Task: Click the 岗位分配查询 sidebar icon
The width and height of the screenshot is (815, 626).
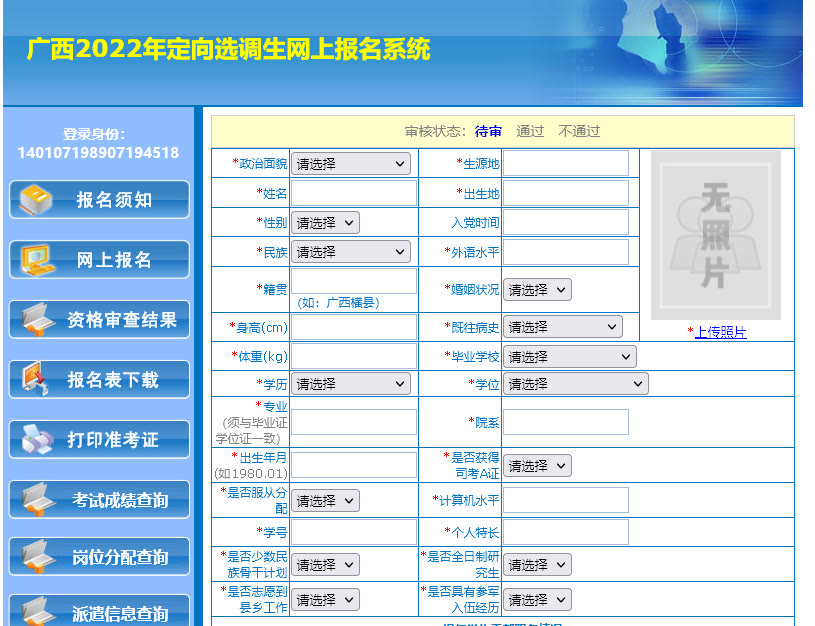Action: click(x=36, y=557)
